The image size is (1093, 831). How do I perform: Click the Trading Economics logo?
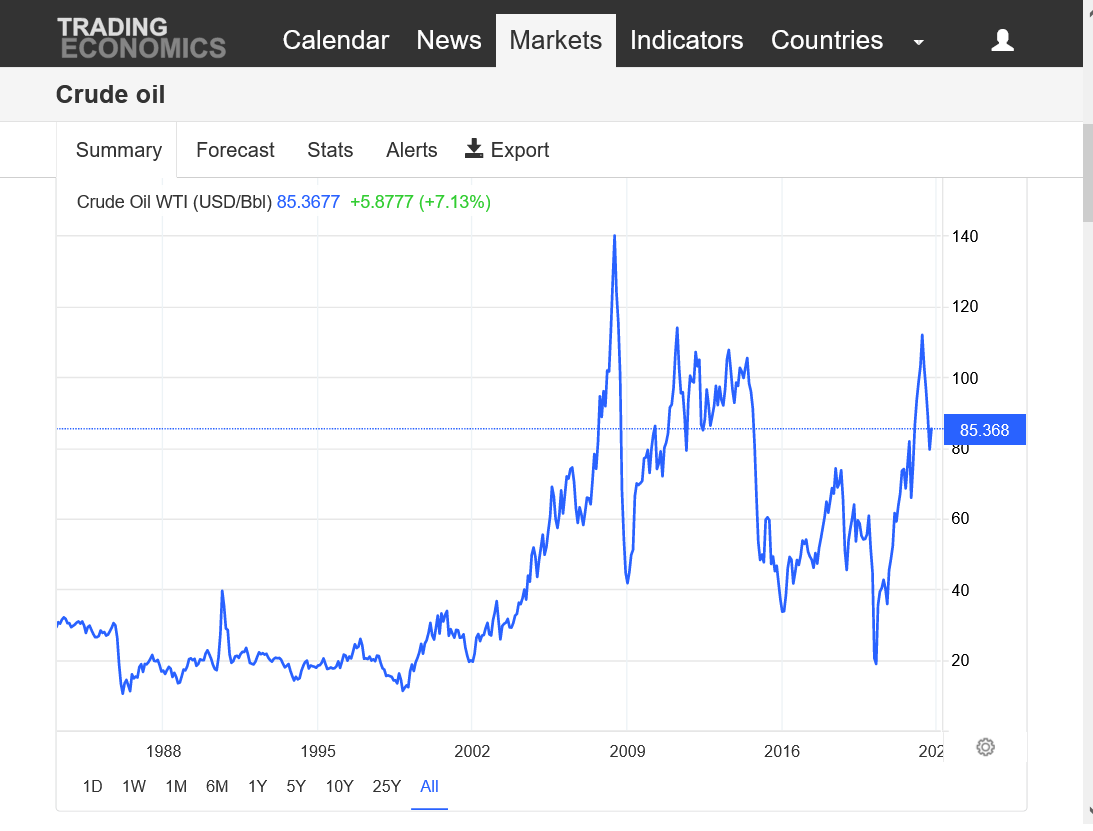(141, 39)
